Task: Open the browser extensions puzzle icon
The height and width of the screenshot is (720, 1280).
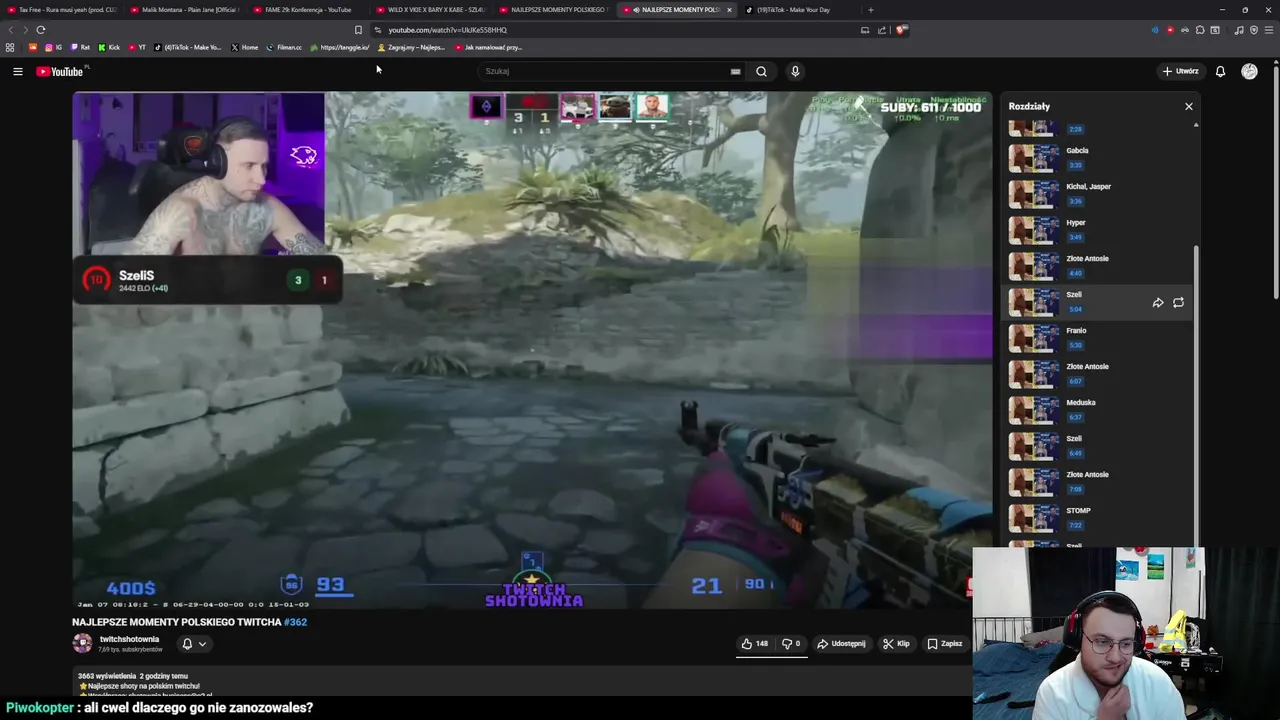Action: [1200, 30]
